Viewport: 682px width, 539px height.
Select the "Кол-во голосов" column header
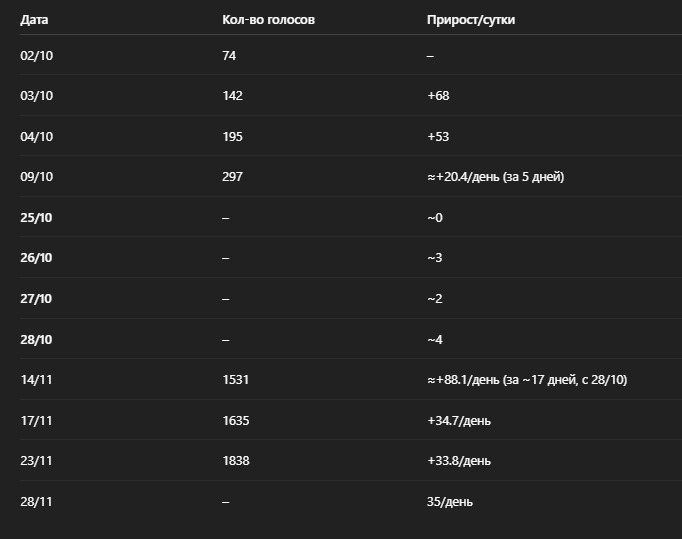tap(268, 20)
